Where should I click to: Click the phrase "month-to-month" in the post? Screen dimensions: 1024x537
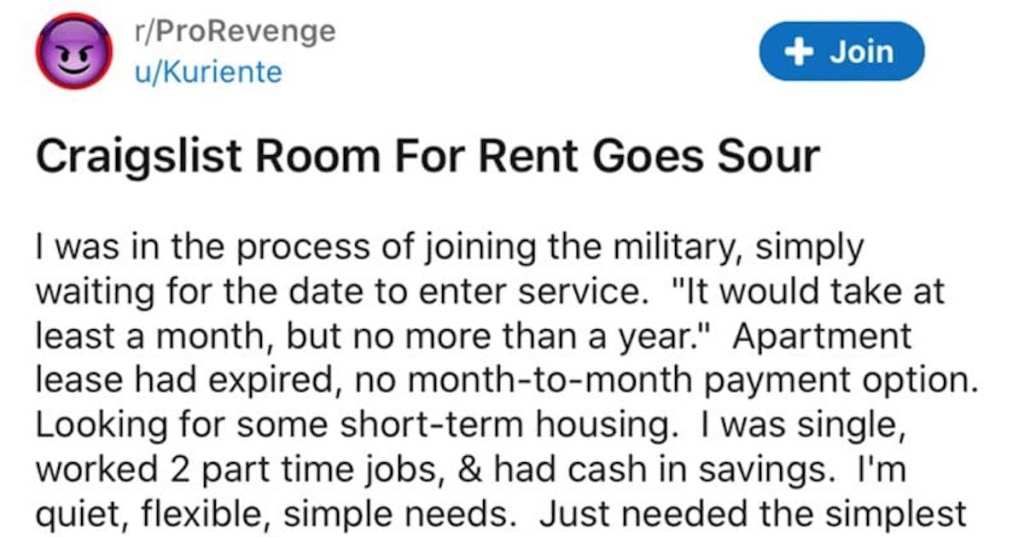click(552, 380)
